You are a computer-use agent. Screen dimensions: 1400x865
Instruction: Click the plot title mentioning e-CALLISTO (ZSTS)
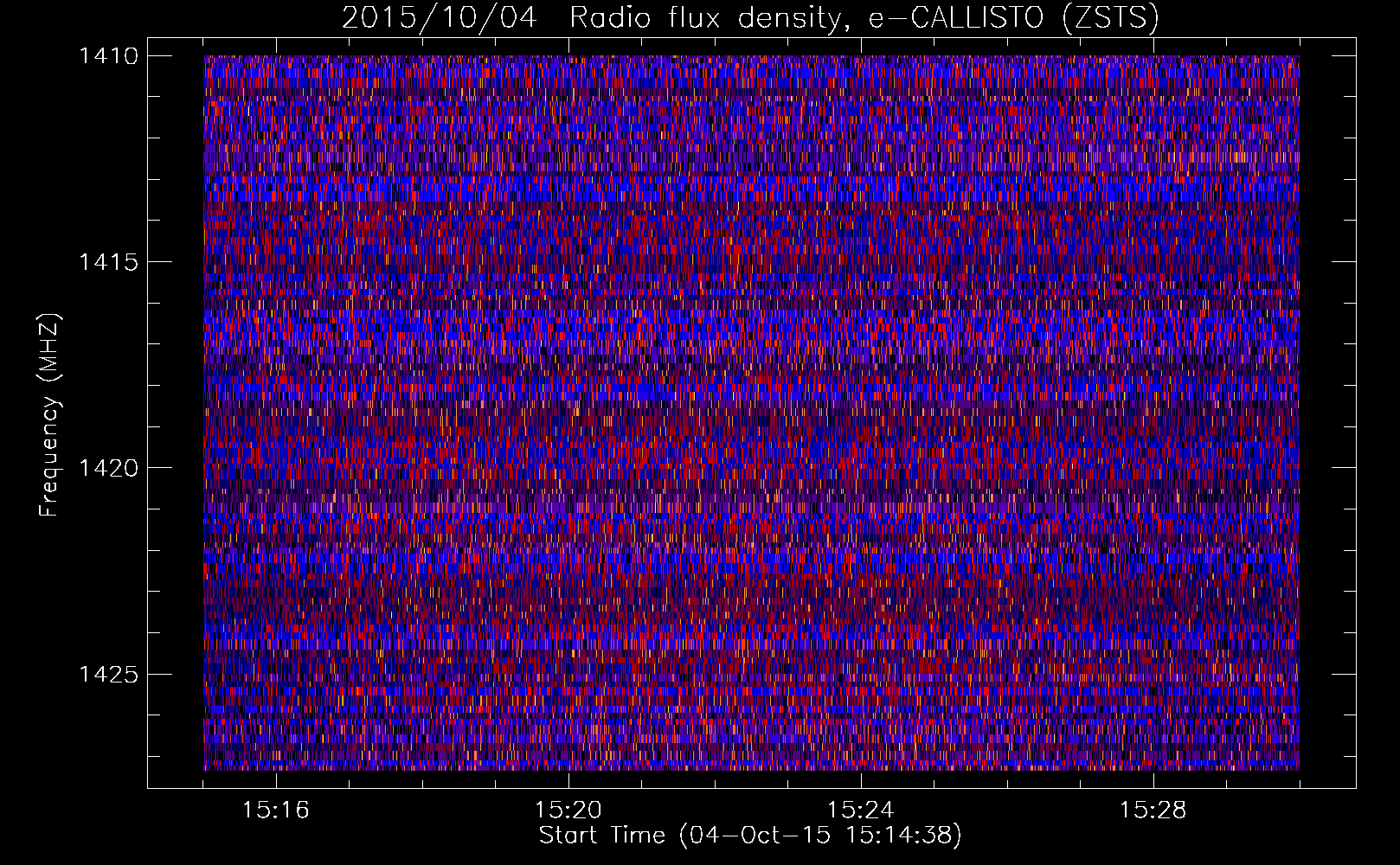pyautogui.click(x=750, y=17)
